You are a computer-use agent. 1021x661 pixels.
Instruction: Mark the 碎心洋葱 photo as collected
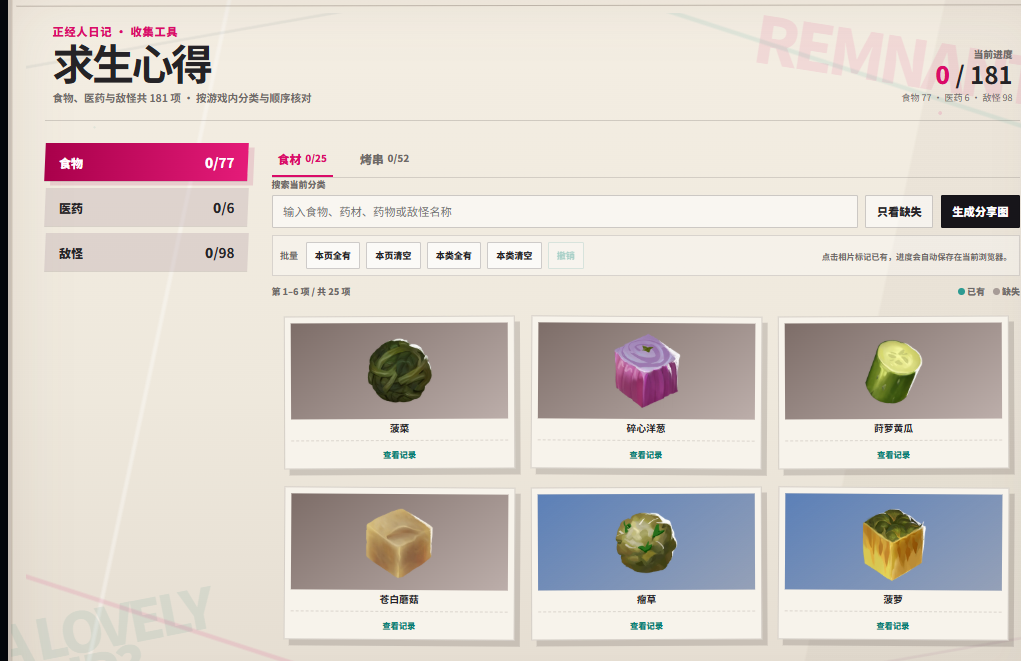point(646,371)
